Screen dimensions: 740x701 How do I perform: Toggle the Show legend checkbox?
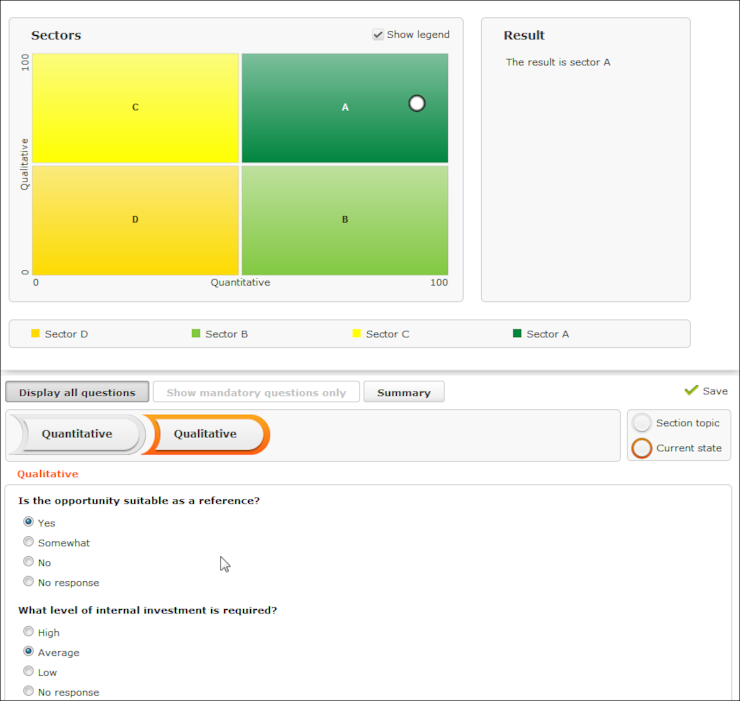(x=378, y=34)
